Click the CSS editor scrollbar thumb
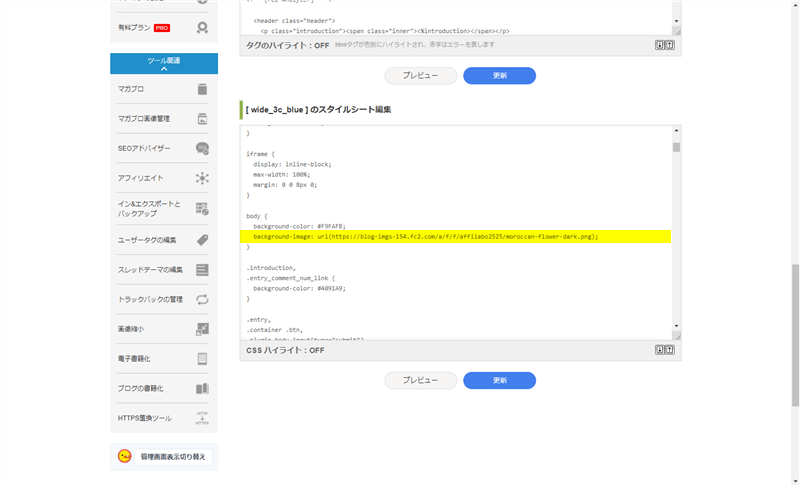800x486 pixels. click(677, 147)
